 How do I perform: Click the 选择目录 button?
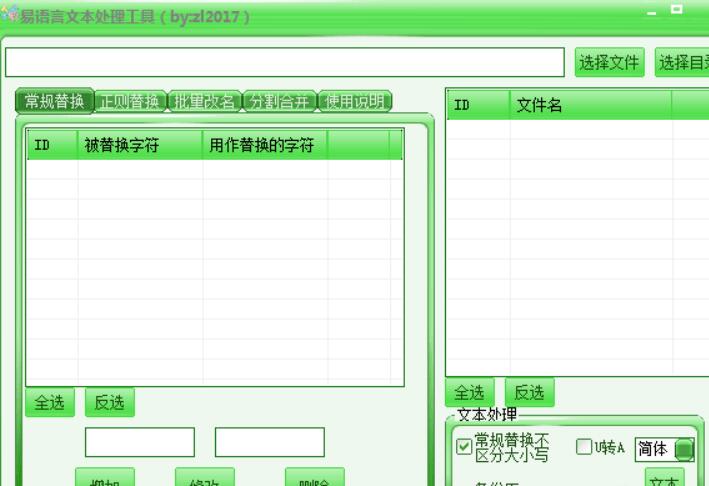[682, 62]
